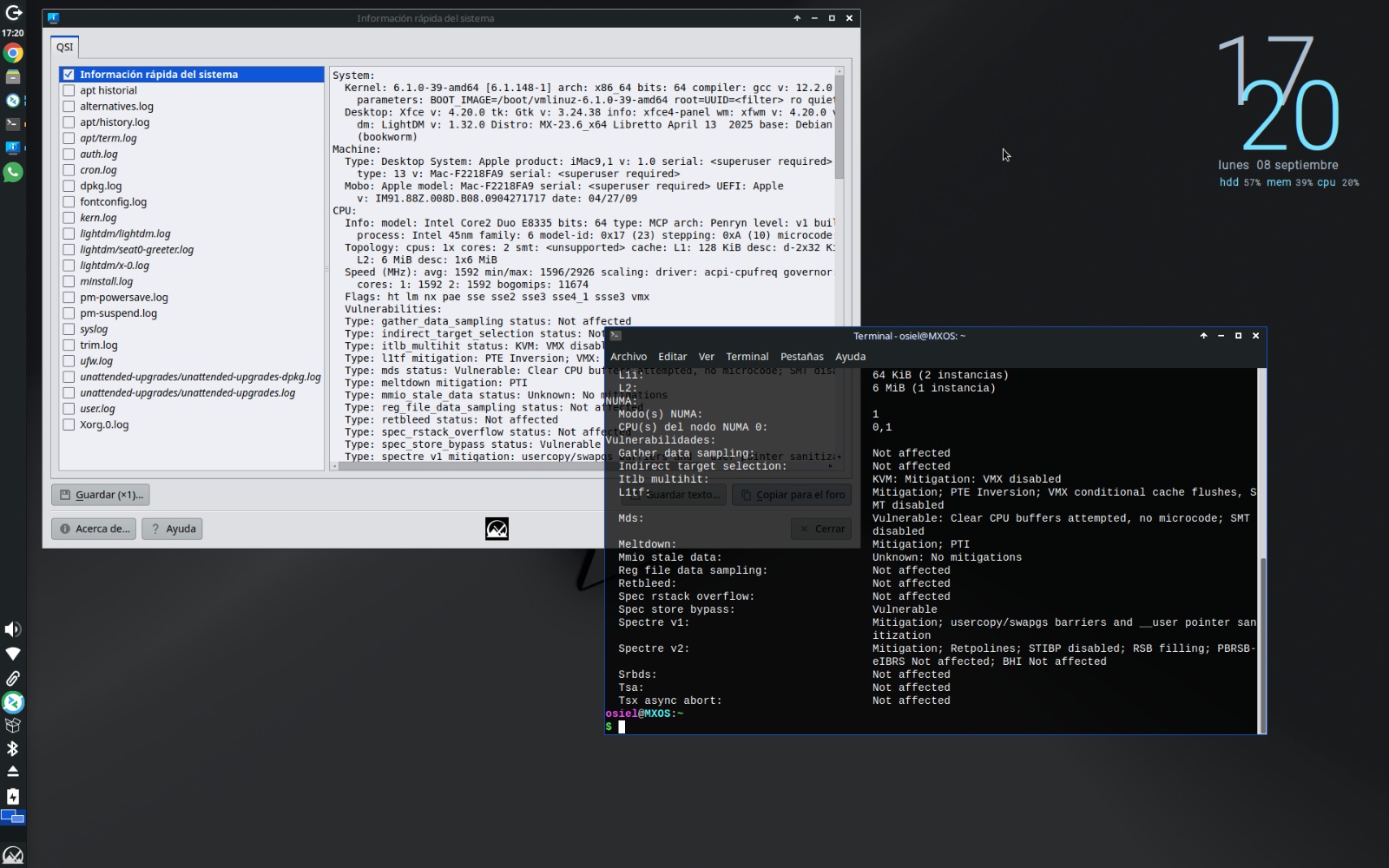The width and height of the screenshot is (1389, 868).
Task: Open the Archivo menu in Terminal
Action: tap(628, 357)
